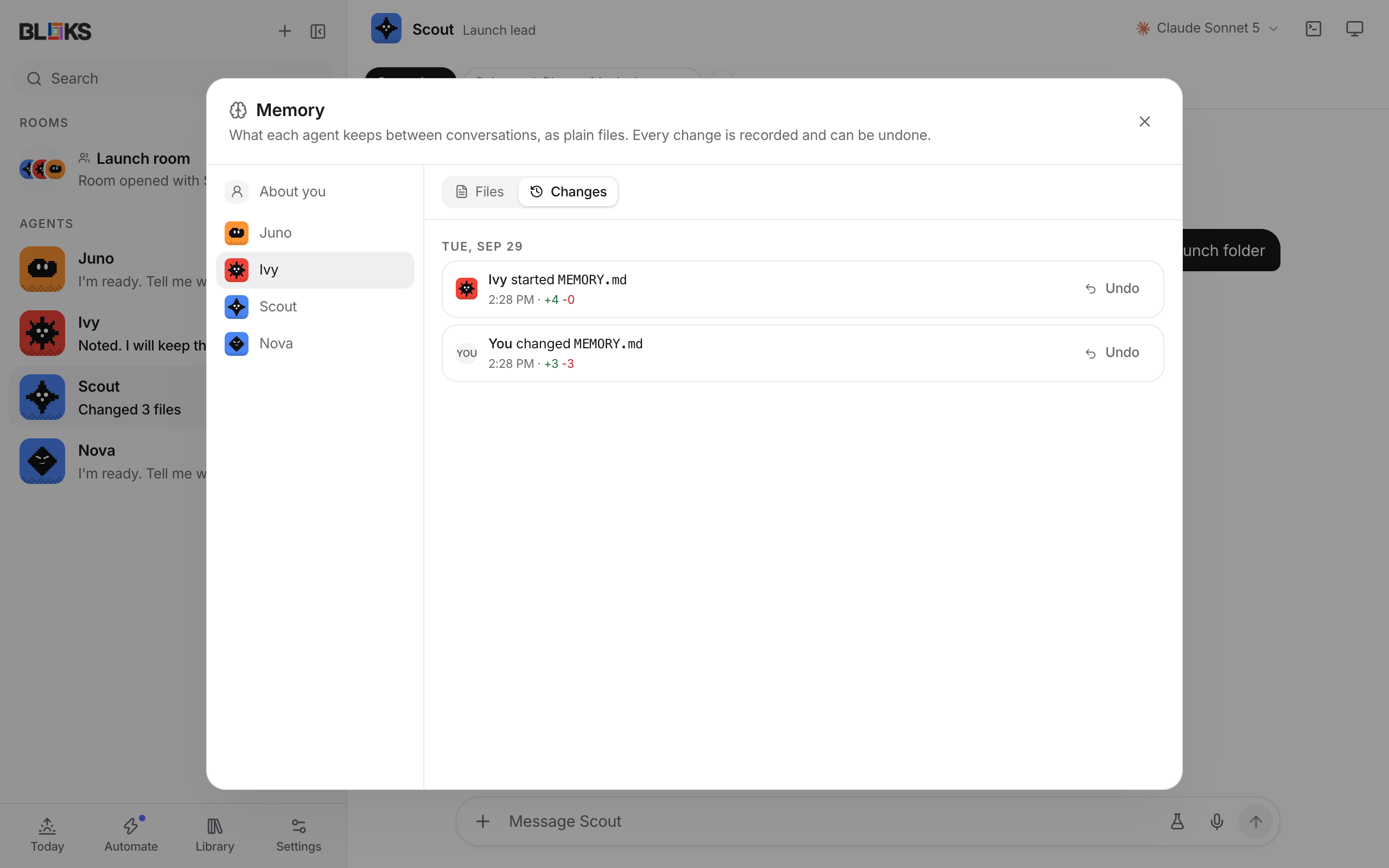Open the Library section
The height and width of the screenshot is (868, 1389).
tap(215, 835)
